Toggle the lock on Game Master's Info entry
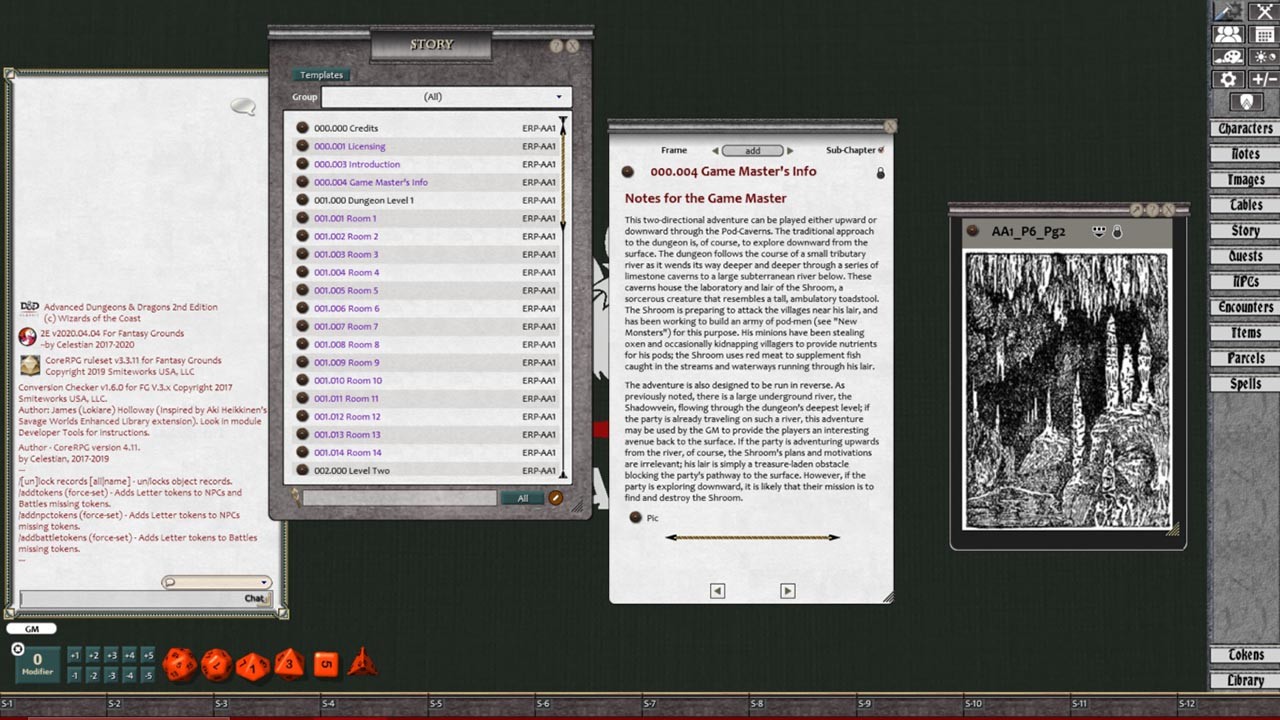Screen dimensions: 1280x720 click(881, 172)
